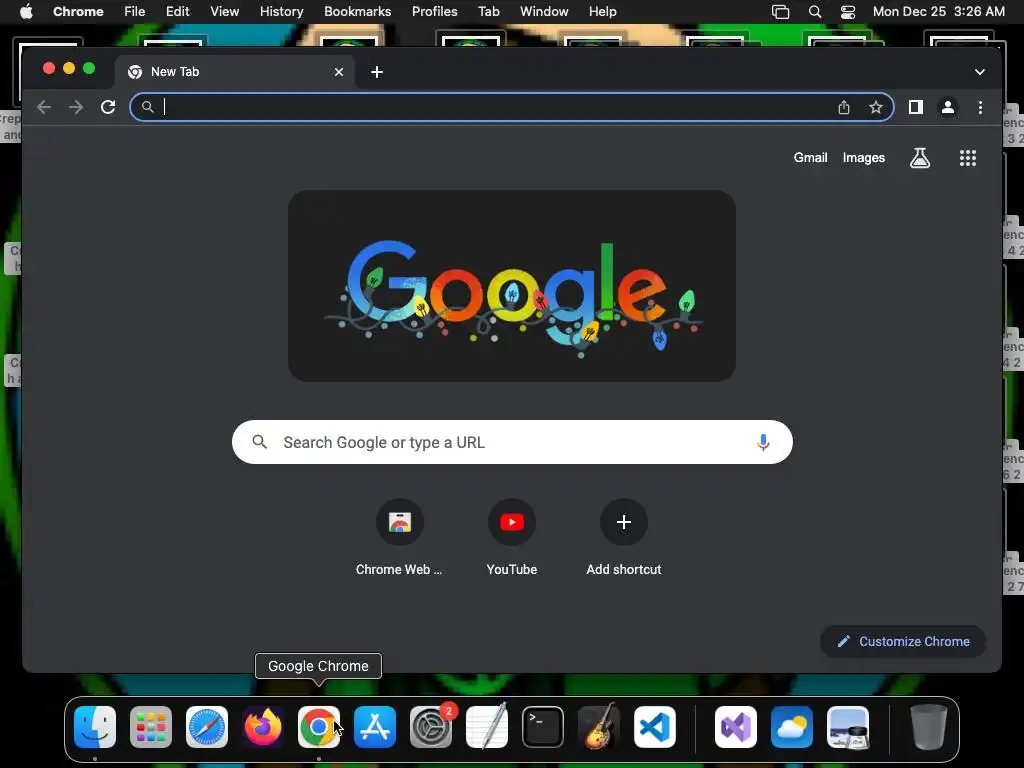This screenshot has height=768, width=1024.
Task: Open Visual Studio from the Dock
Action: (736, 727)
